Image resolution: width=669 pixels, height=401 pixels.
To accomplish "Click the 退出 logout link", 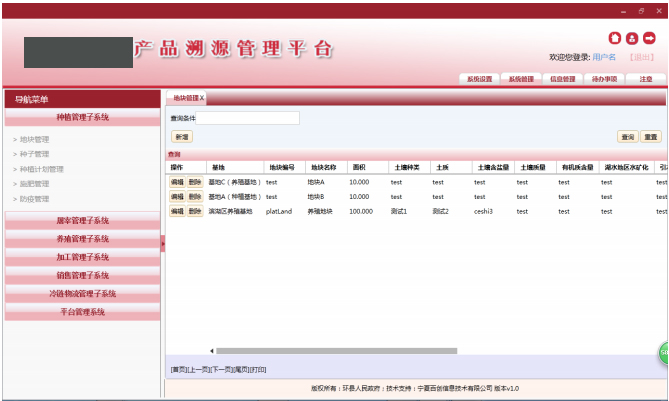I will point(641,57).
